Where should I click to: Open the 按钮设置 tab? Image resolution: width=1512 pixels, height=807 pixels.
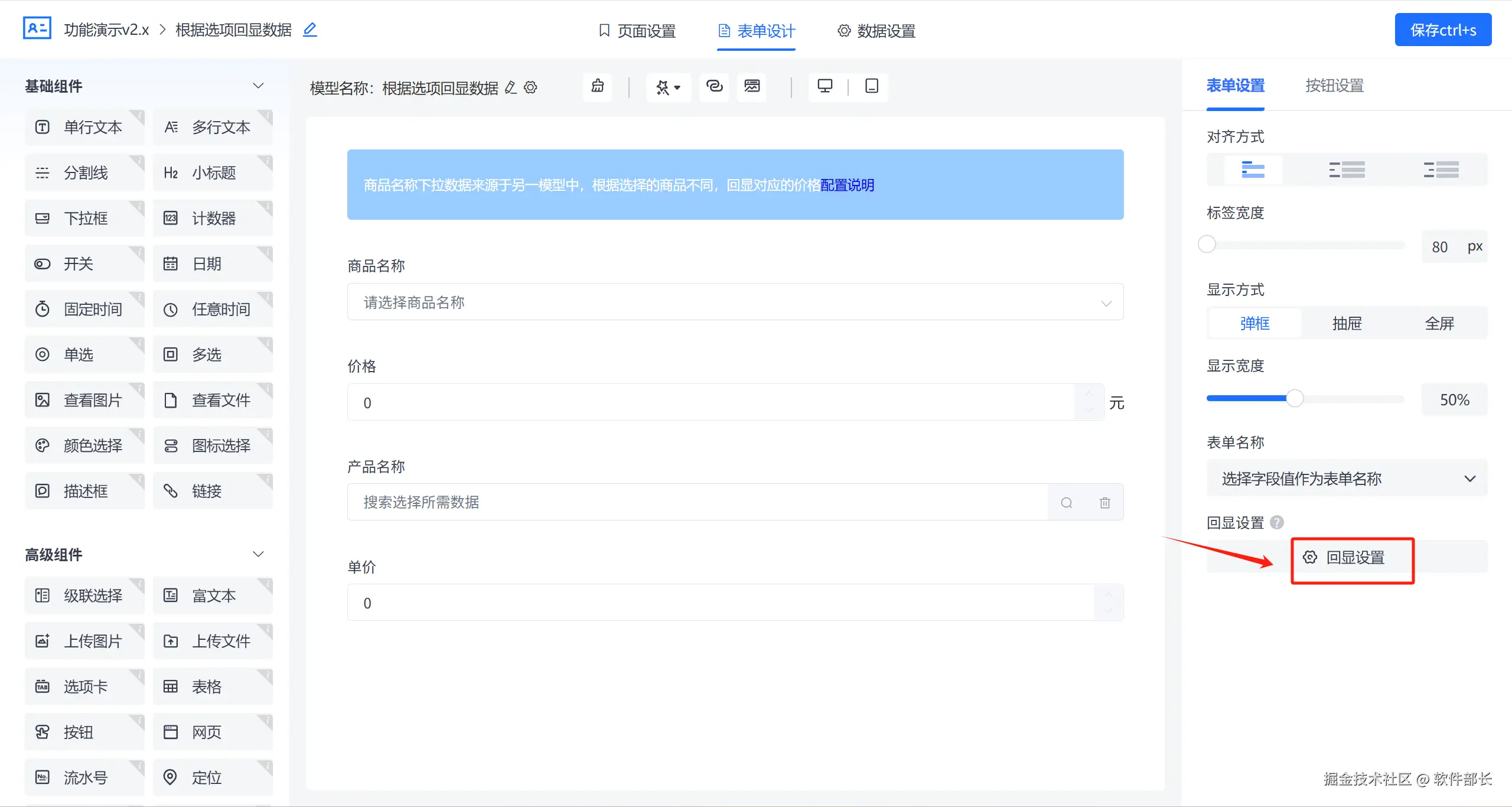1334,86
